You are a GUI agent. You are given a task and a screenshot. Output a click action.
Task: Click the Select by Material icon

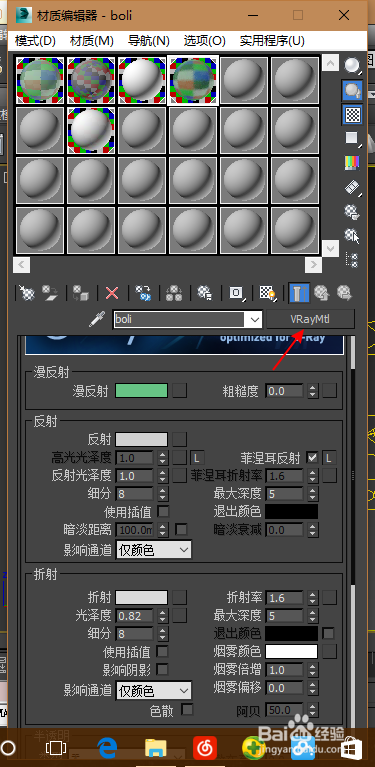[x=352, y=235]
